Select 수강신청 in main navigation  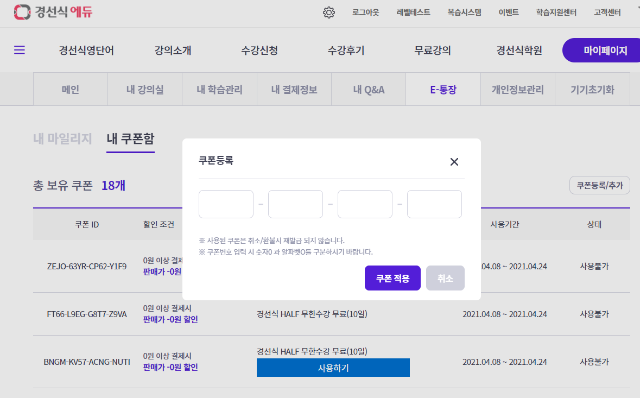259,50
